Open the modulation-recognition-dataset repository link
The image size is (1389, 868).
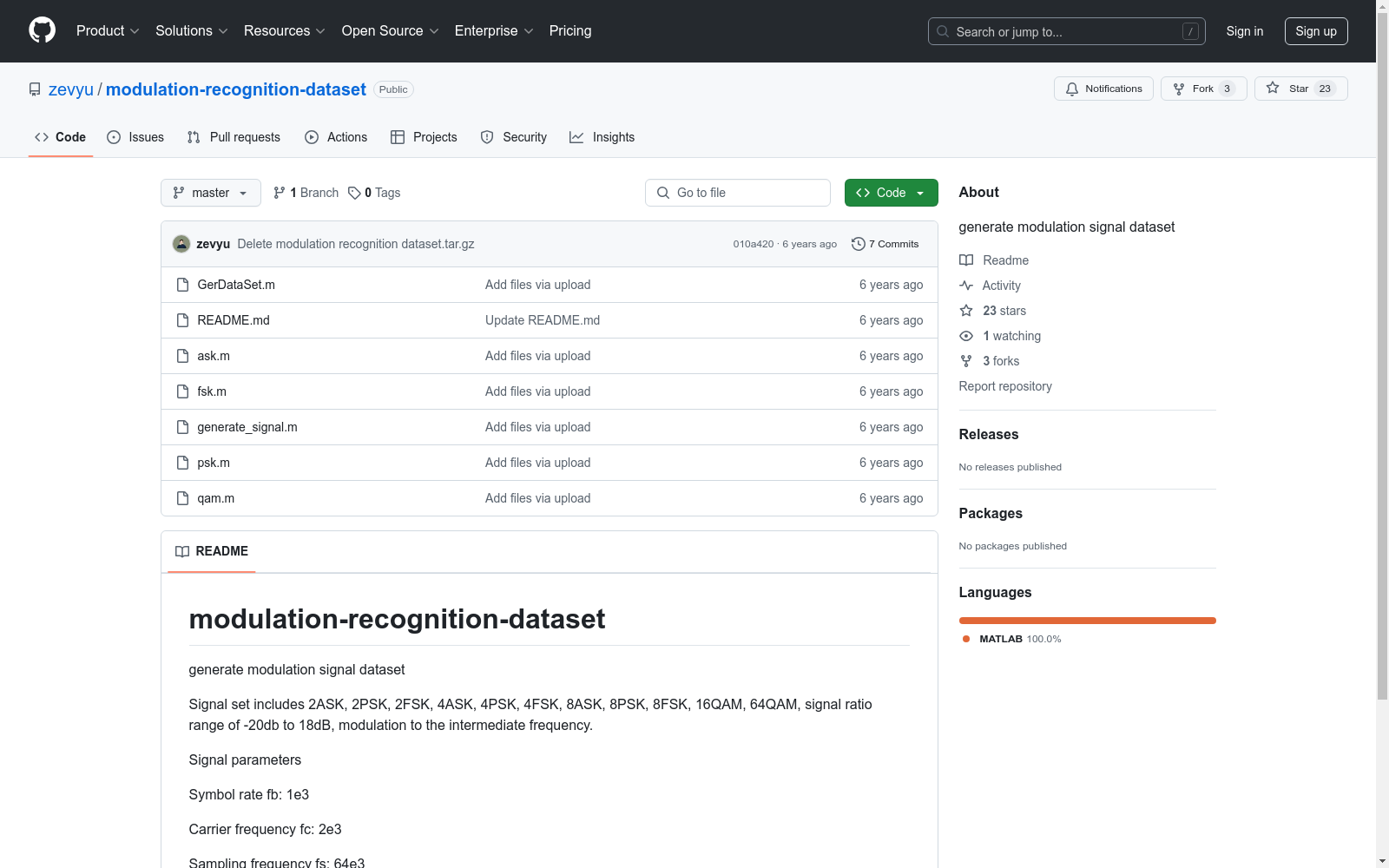coord(236,89)
